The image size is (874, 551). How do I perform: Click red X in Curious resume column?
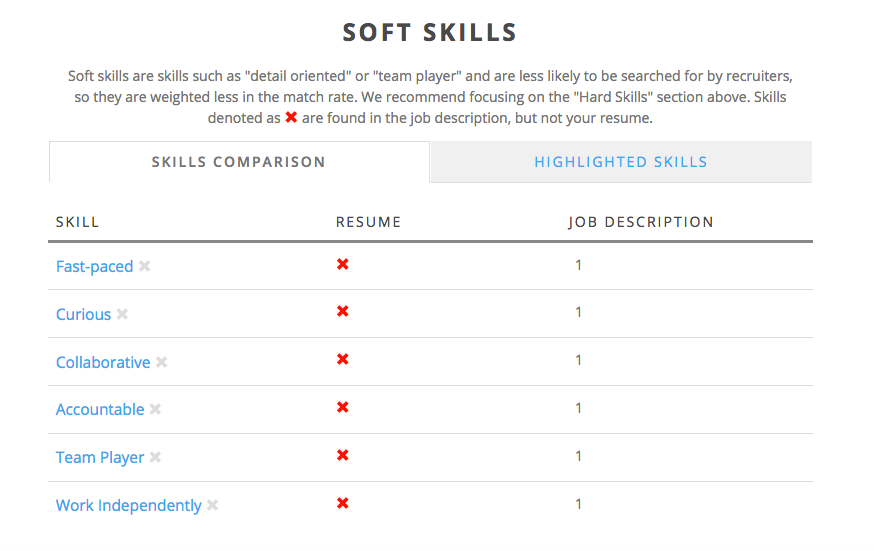[x=343, y=311]
